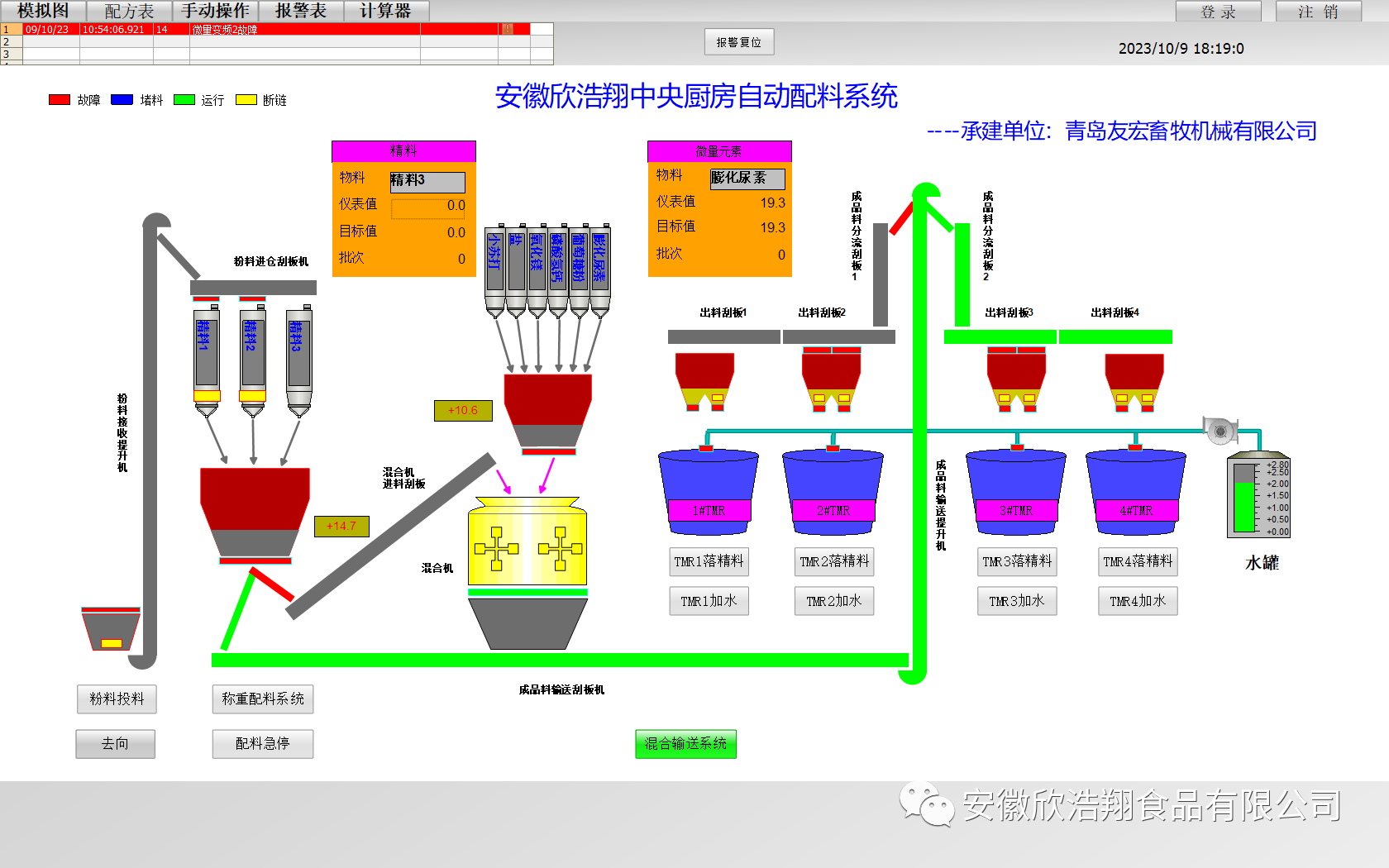The image size is (1389, 868).
Task: Open the 物料 selector showing 膨化尿素
Action: pyautogui.click(x=747, y=179)
